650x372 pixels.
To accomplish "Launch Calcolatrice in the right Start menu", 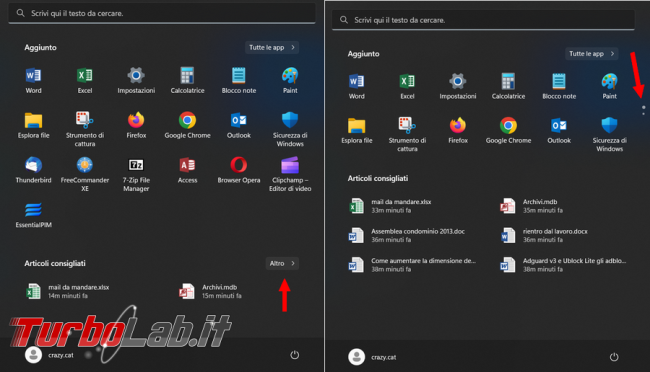I will coord(508,86).
